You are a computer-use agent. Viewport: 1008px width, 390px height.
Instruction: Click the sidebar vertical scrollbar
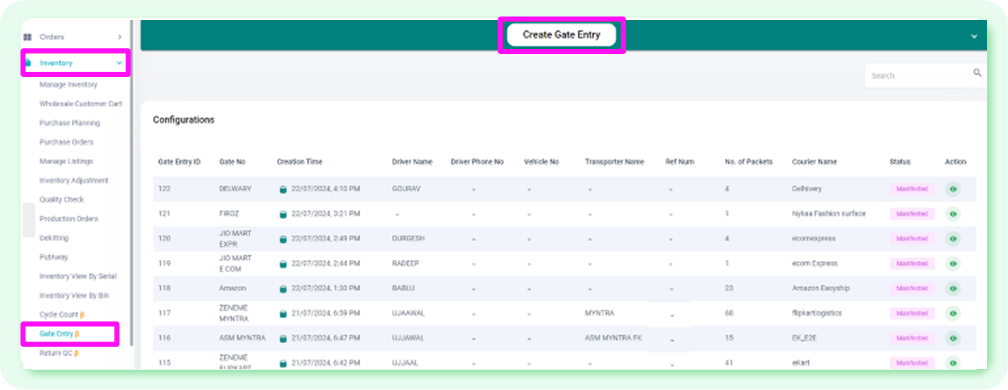click(x=132, y=183)
